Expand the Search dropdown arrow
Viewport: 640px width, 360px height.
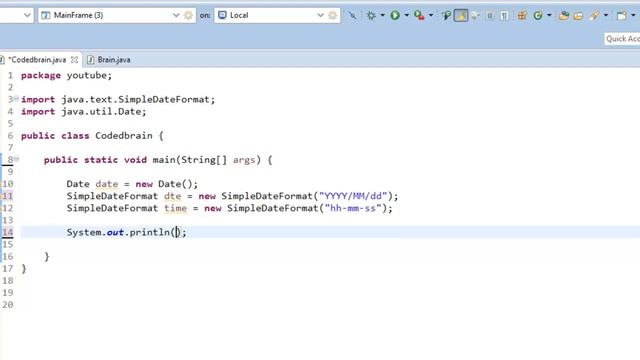click(x=606, y=16)
